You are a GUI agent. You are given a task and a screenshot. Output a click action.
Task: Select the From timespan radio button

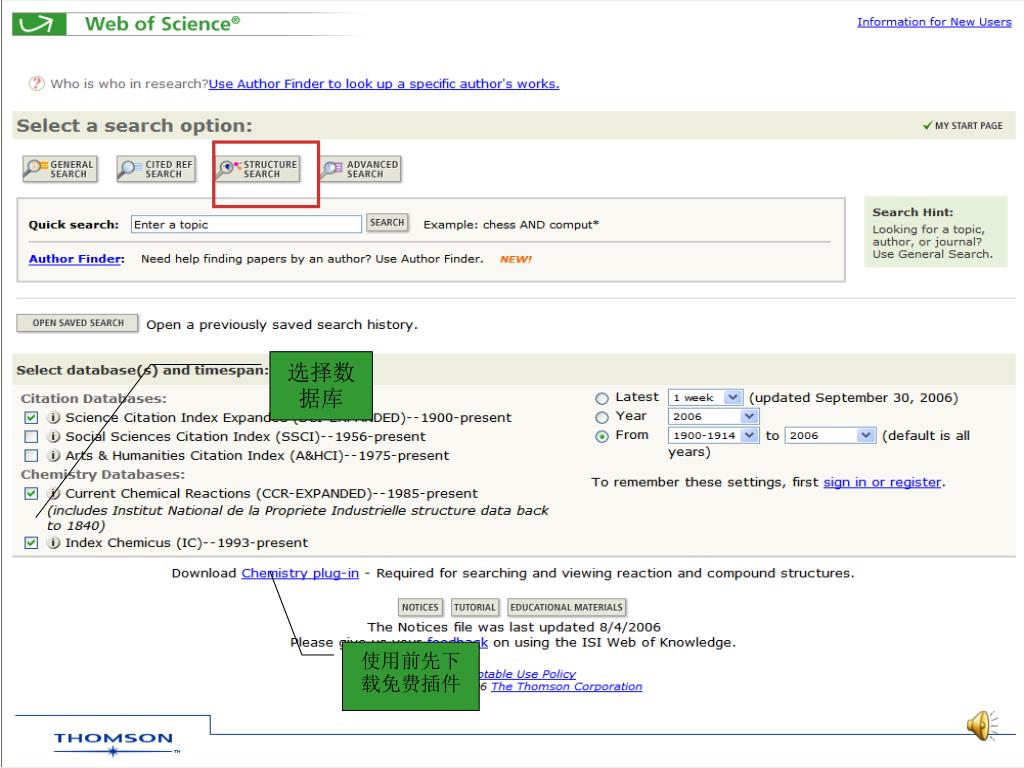click(601, 436)
